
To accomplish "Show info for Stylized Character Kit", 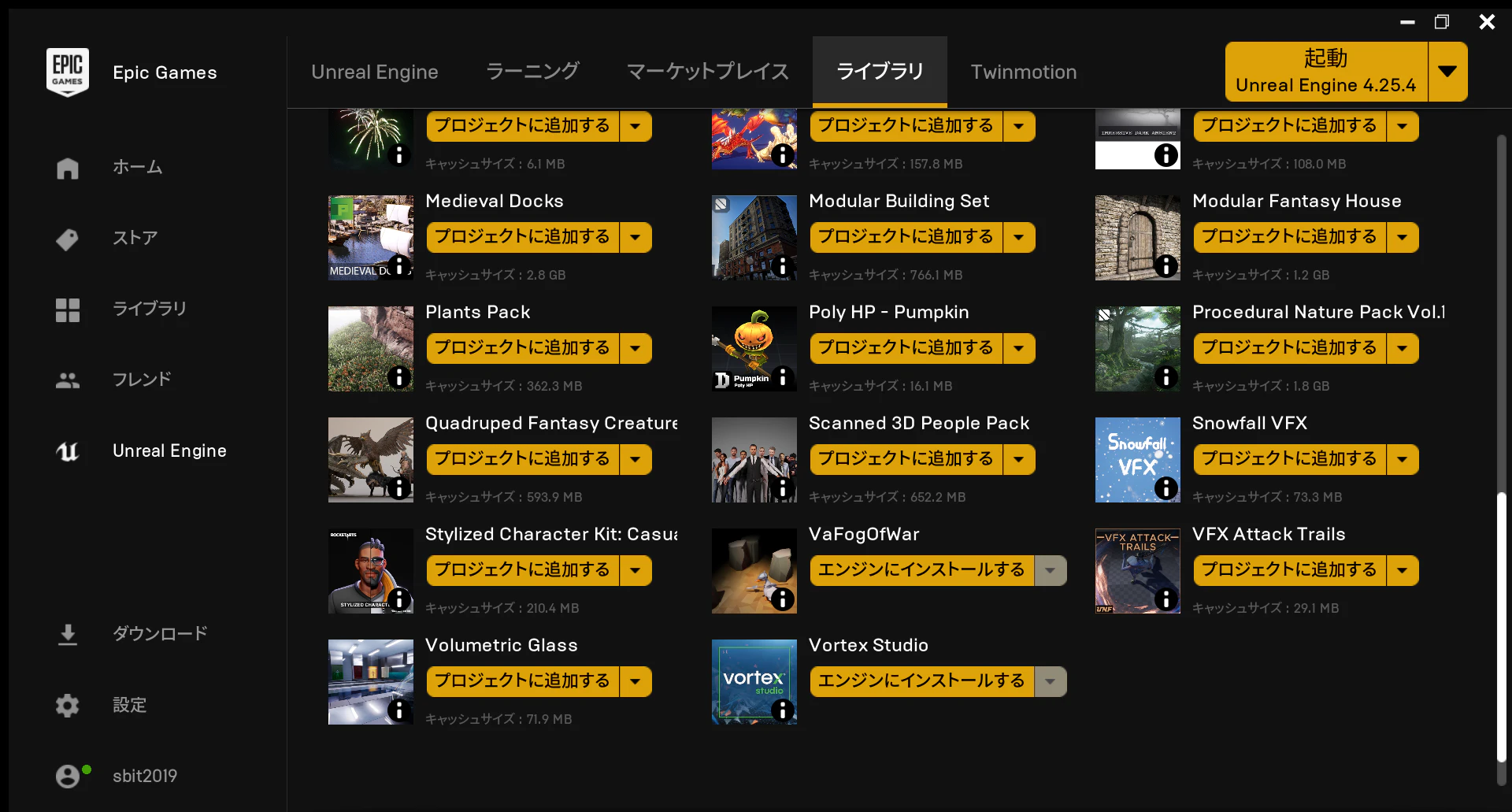I will click(399, 599).
